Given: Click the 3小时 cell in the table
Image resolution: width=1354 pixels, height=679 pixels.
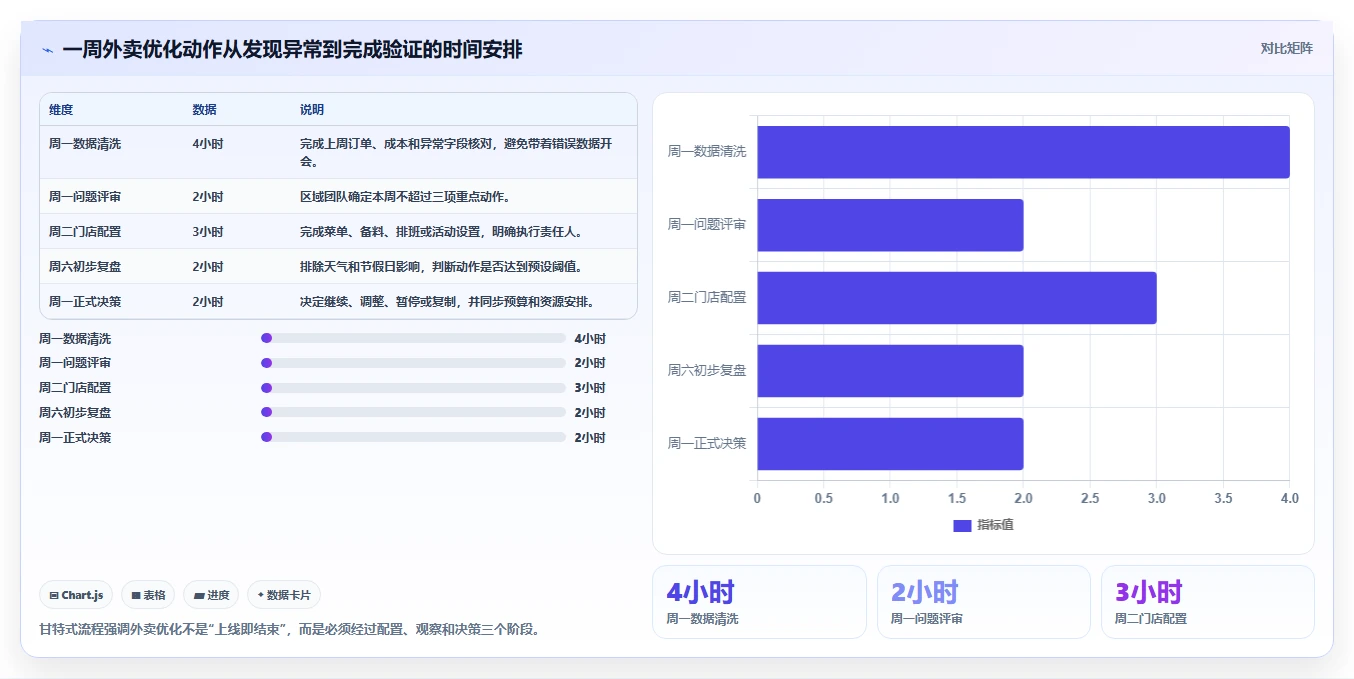Looking at the screenshot, I should tap(208, 231).
